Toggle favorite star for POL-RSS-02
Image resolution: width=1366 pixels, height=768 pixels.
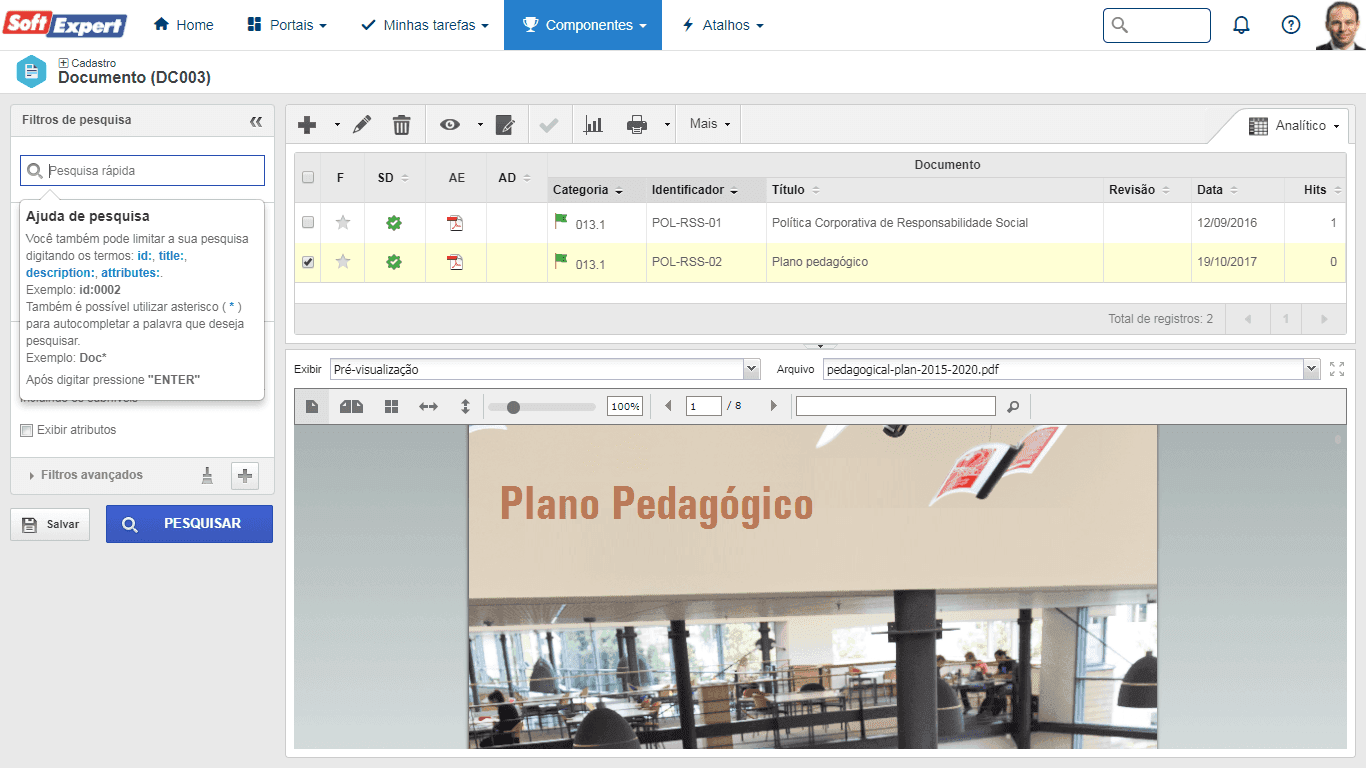tap(343, 262)
